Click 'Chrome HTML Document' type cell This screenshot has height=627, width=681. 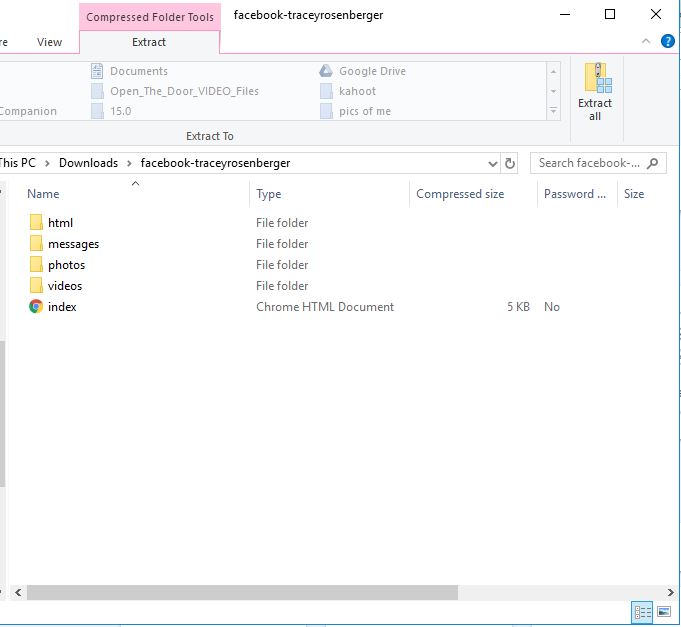[325, 307]
